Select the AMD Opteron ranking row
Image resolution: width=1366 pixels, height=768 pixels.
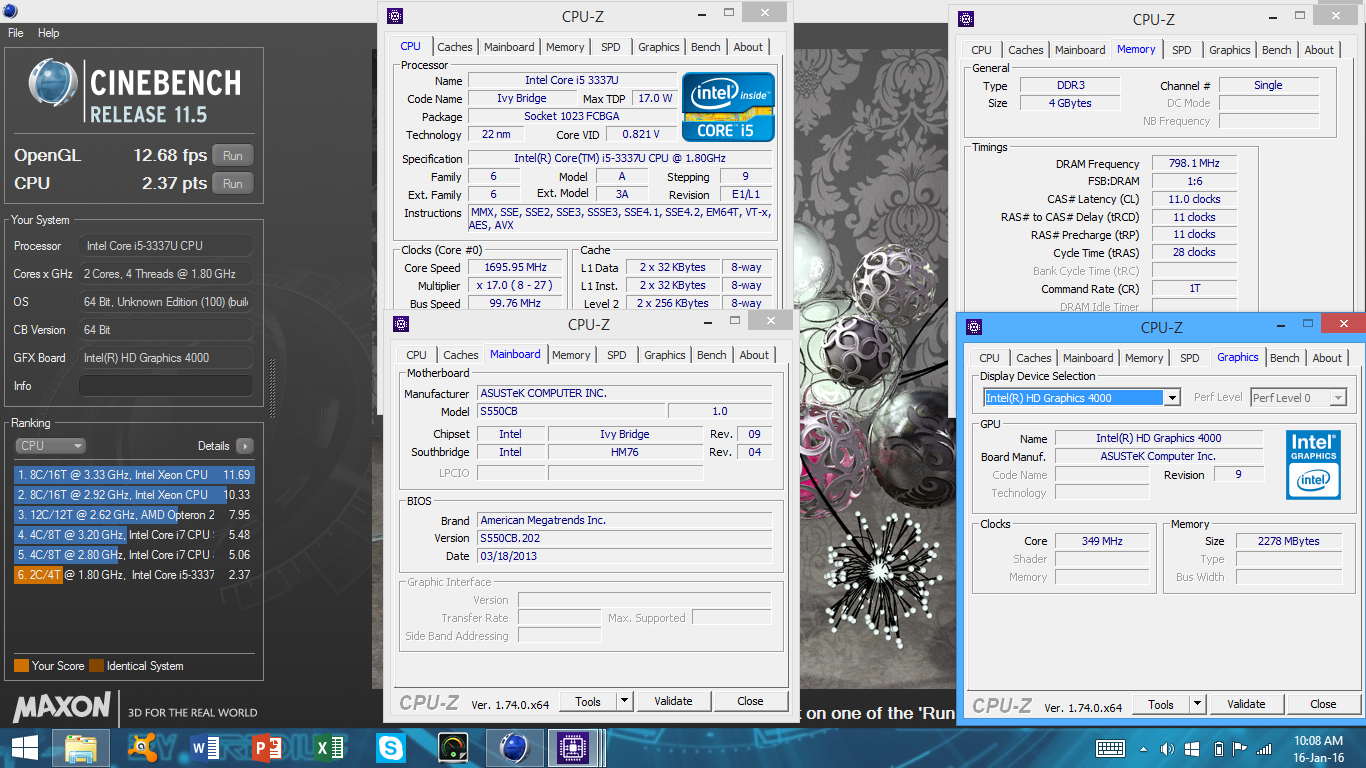134,515
